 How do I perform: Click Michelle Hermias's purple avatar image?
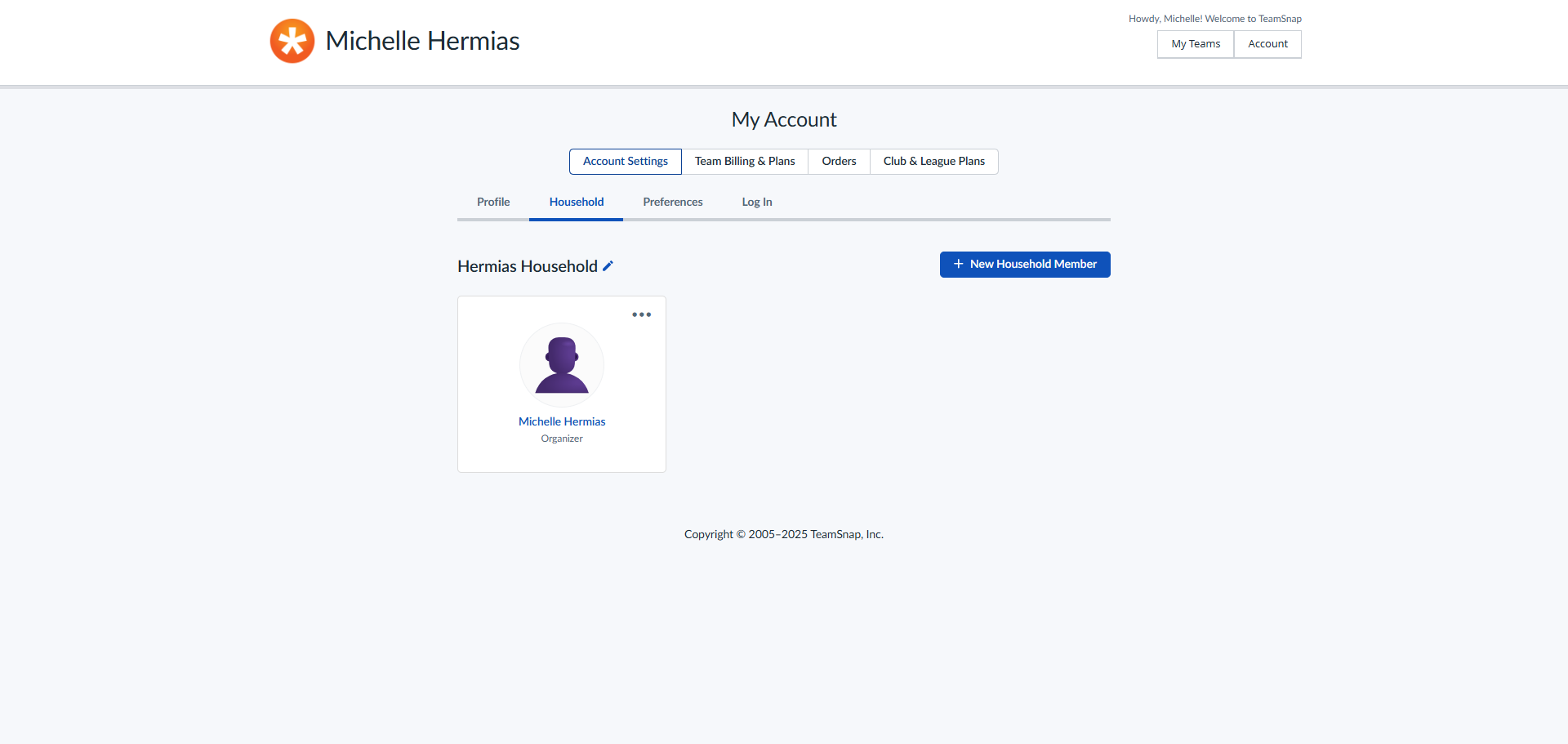(x=562, y=365)
